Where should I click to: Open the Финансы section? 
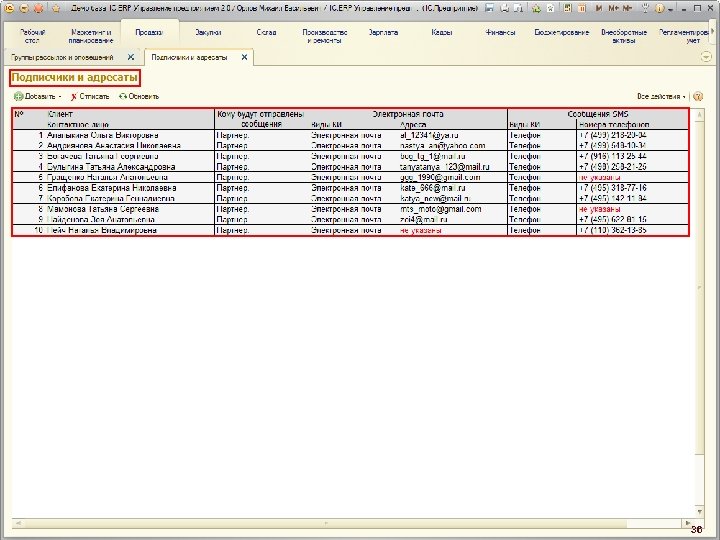pos(501,33)
